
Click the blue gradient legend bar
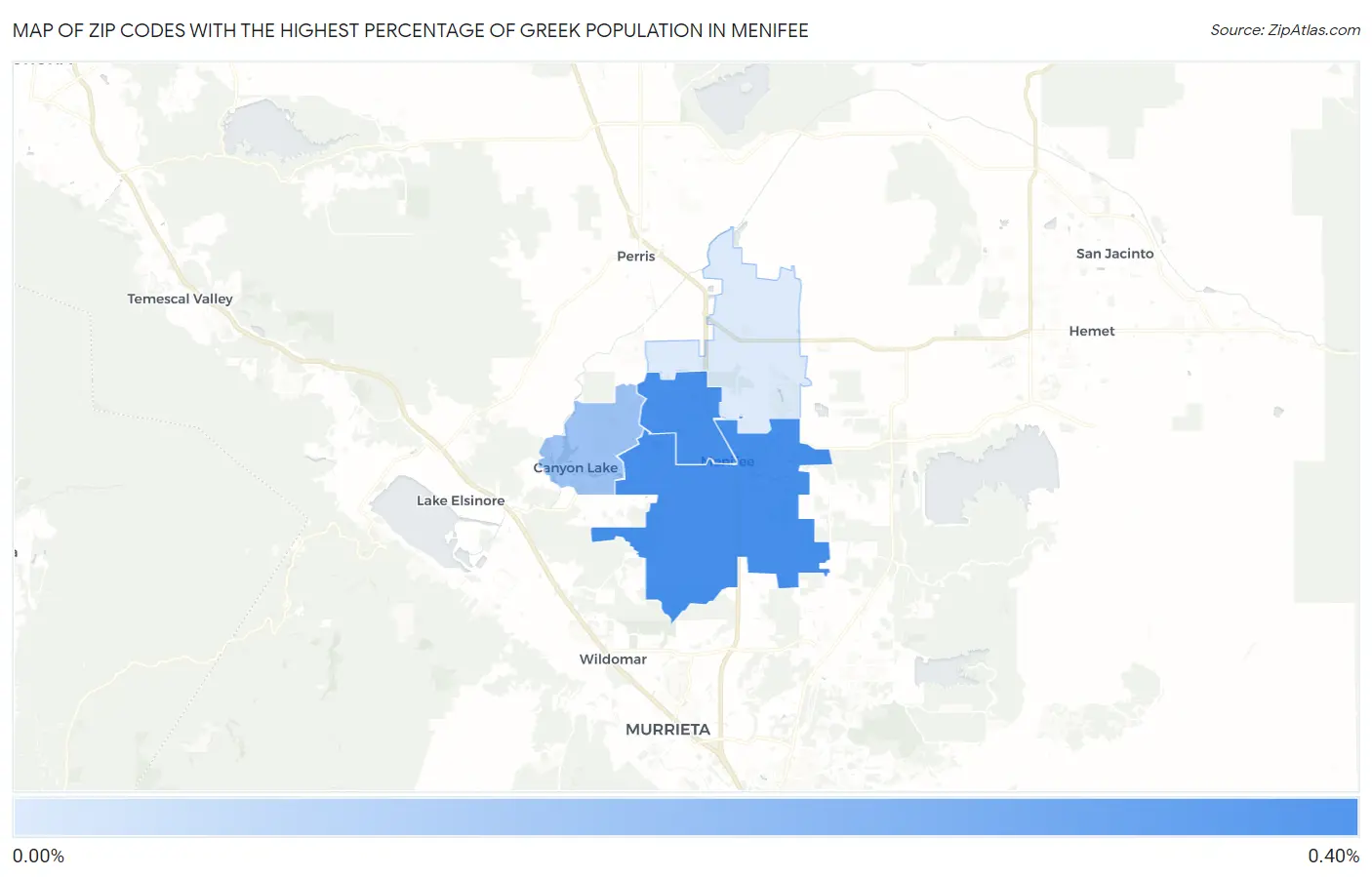pyautogui.click(x=685, y=817)
